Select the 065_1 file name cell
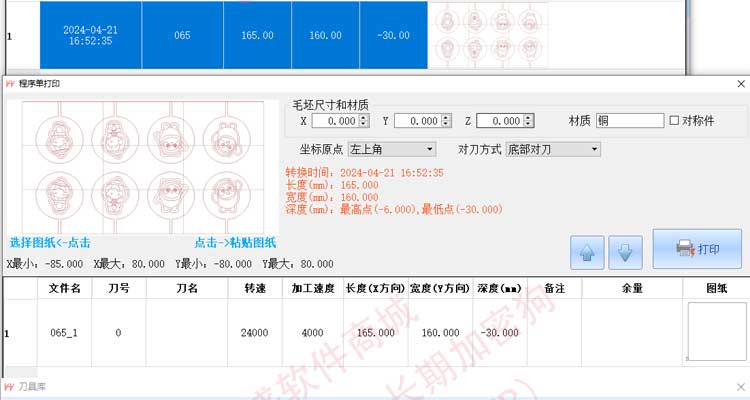Screen dimensions: 750x400 (65, 333)
